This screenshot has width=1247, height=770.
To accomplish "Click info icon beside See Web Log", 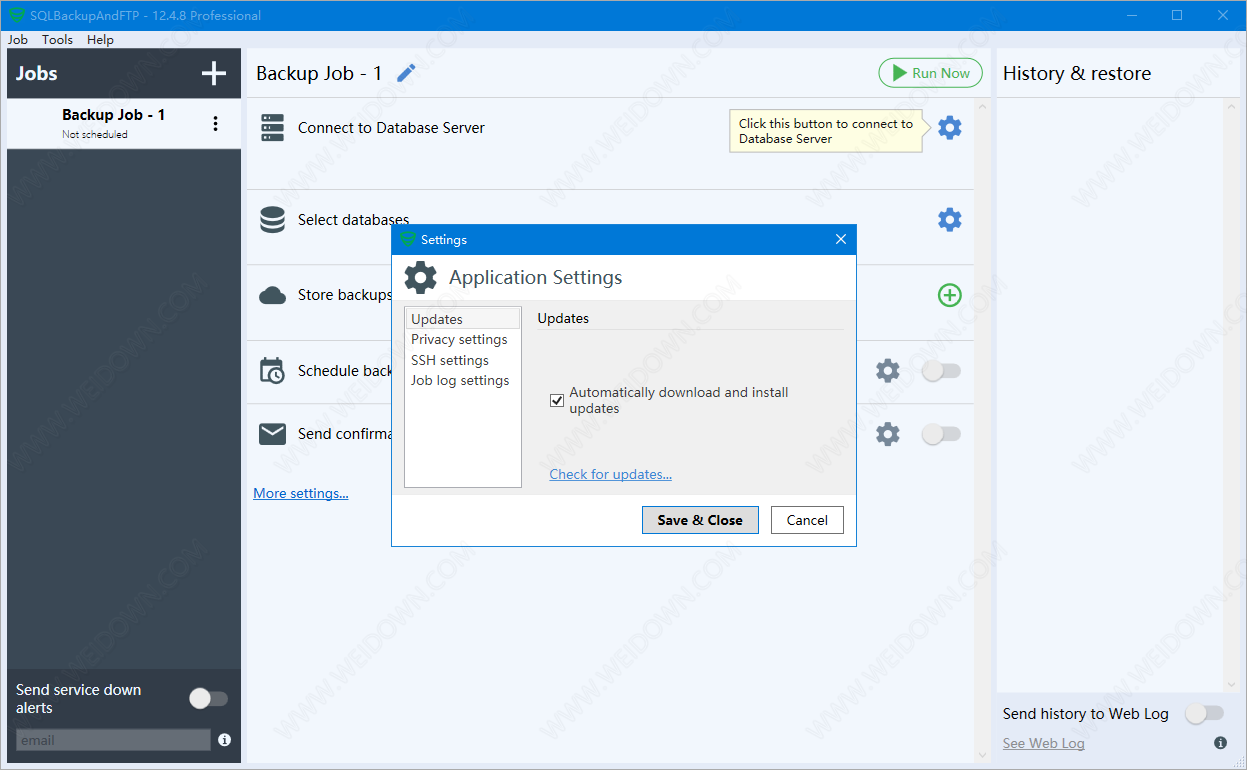I will click(1220, 743).
